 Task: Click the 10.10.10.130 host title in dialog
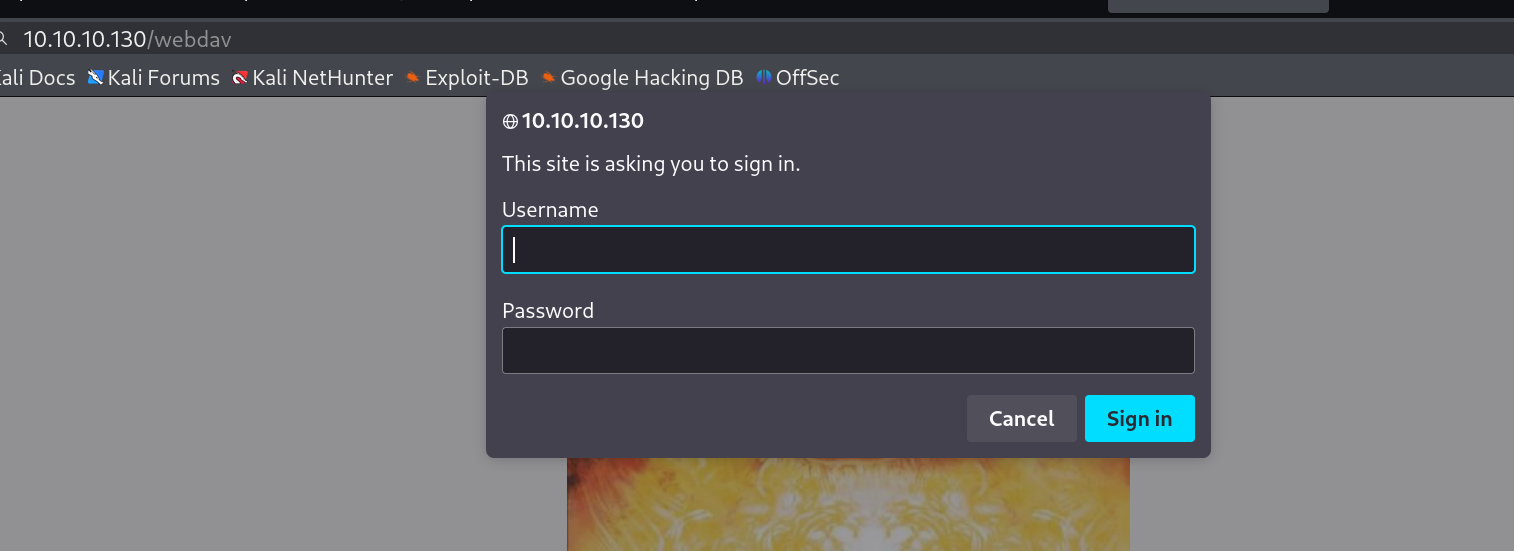point(582,122)
